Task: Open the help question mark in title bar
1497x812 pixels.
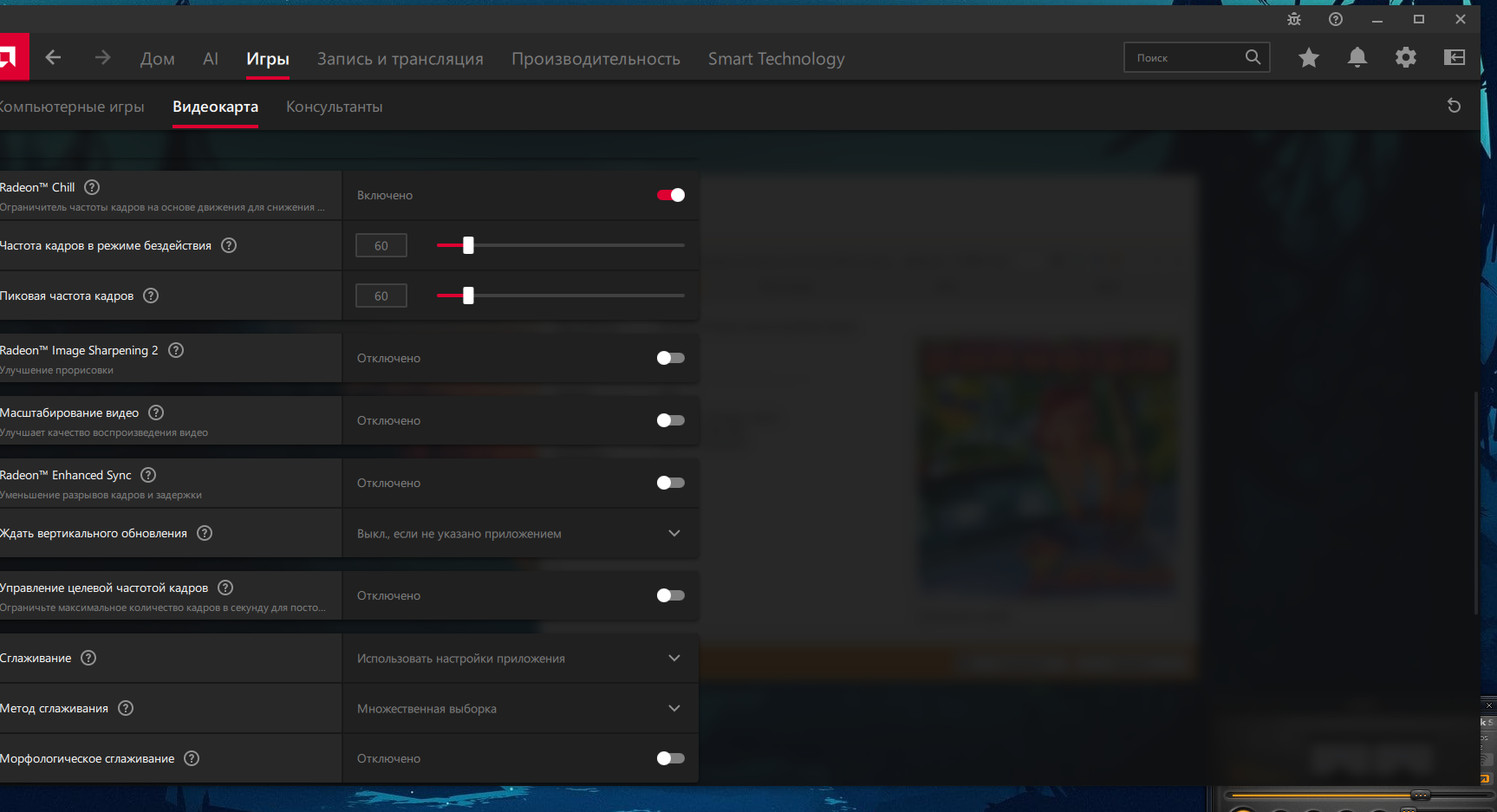Action: [x=1336, y=19]
